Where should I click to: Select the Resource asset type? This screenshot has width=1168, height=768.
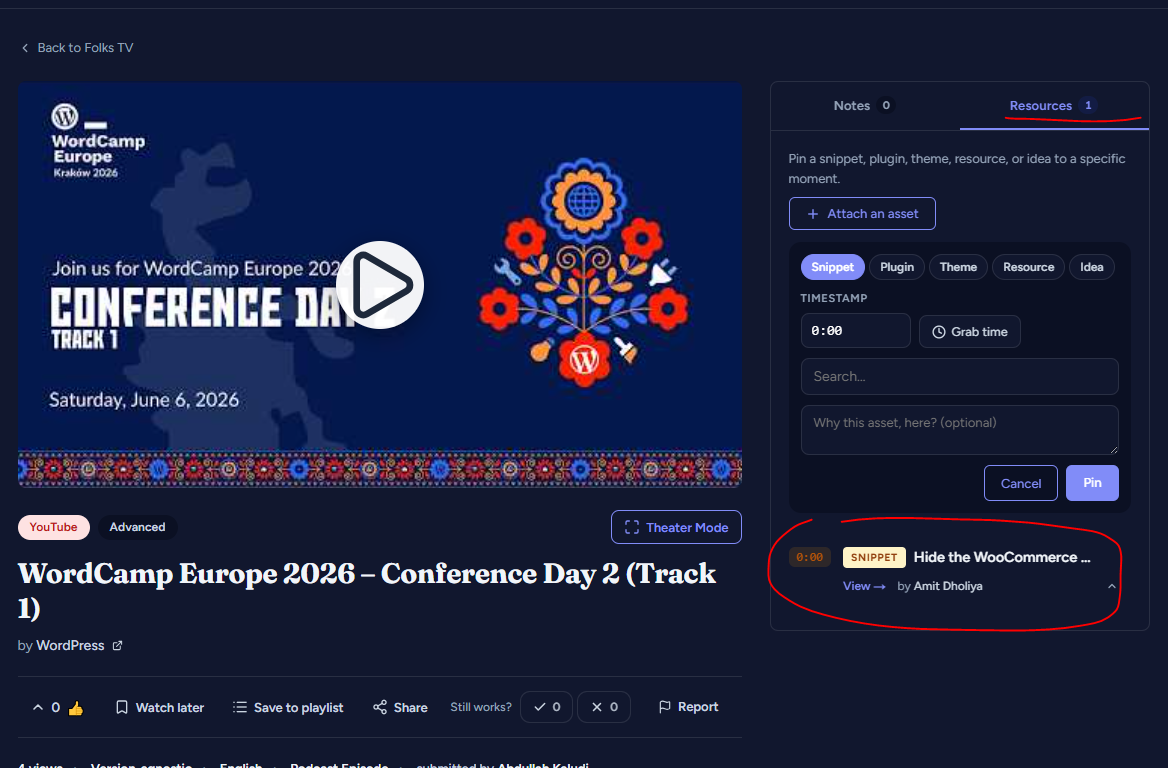1028,267
